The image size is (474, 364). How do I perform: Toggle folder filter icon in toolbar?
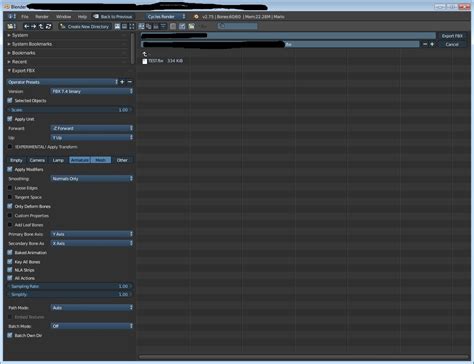click(x=191, y=26)
